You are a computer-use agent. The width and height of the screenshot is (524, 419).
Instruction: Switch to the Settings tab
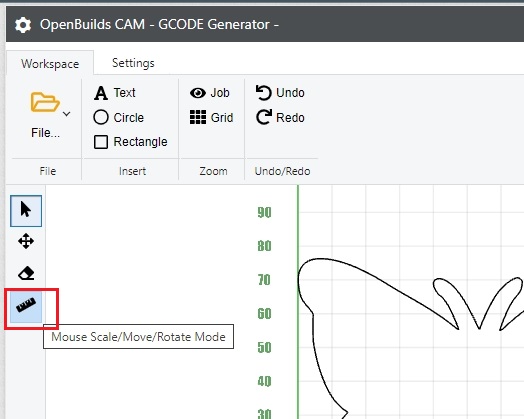[x=133, y=63]
